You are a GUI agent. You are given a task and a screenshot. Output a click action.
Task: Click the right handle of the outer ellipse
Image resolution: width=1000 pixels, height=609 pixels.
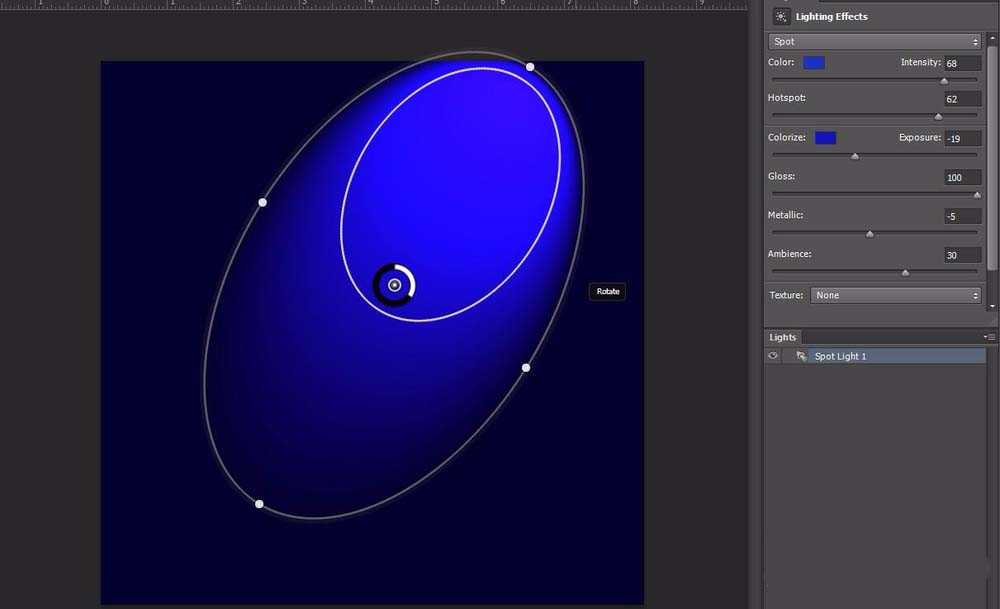pos(526,368)
